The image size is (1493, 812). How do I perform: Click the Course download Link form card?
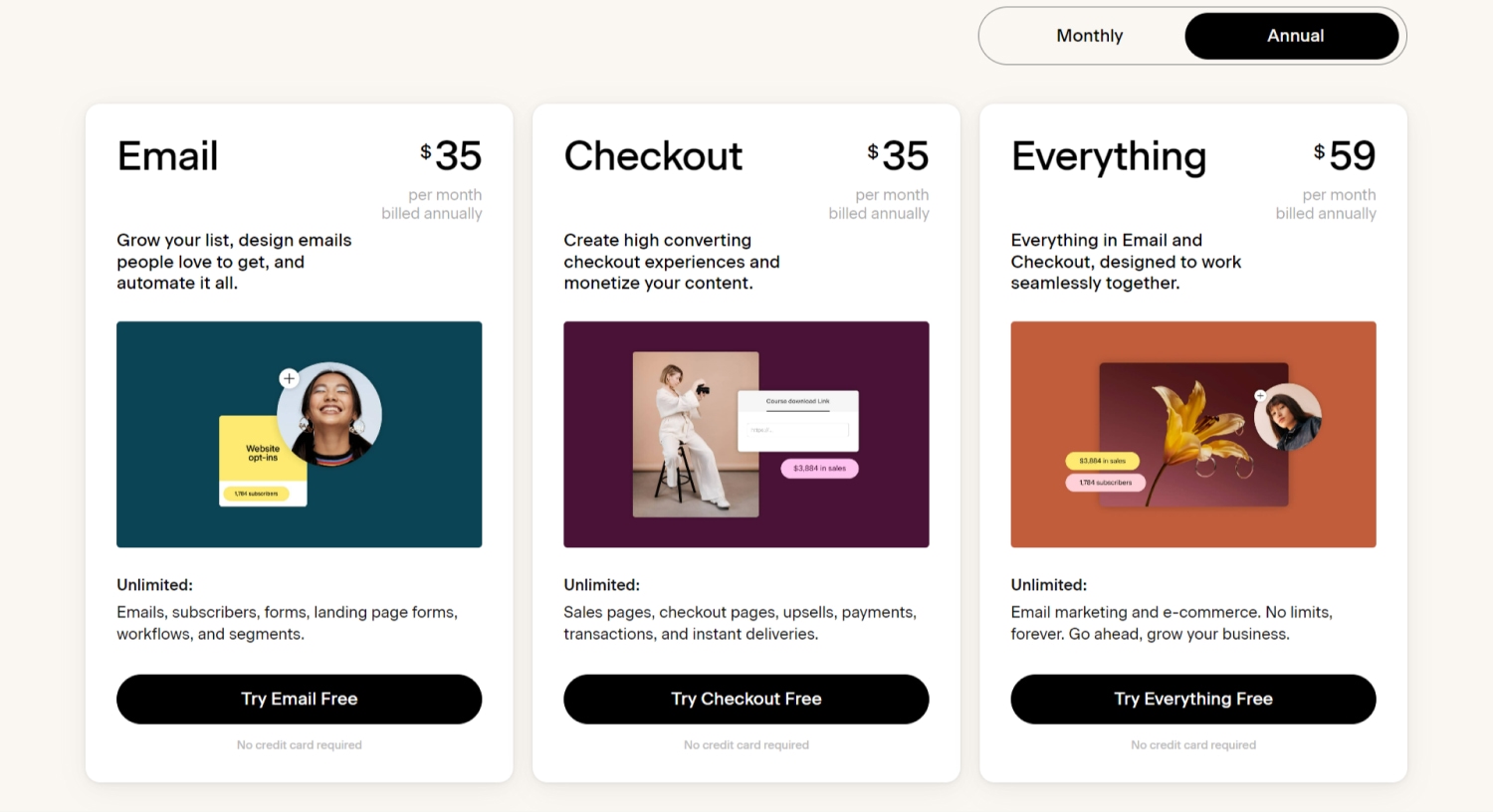point(797,418)
